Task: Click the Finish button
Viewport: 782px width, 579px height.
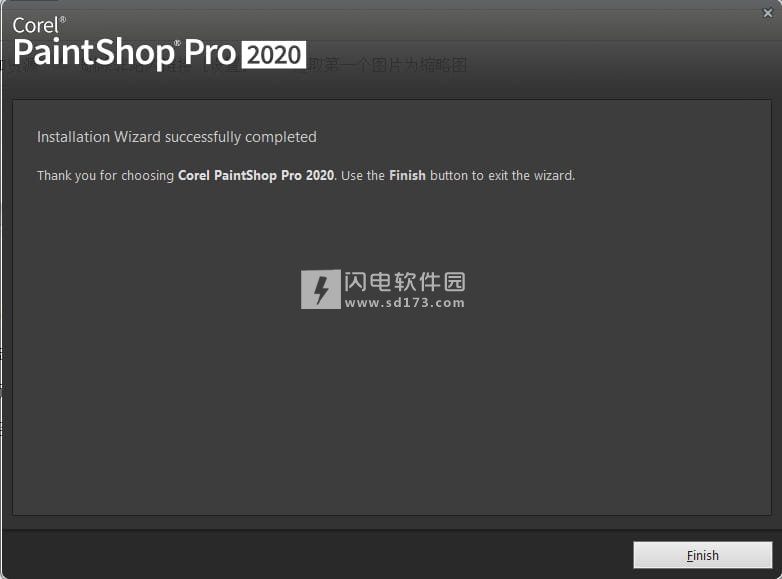Action: 702,555
